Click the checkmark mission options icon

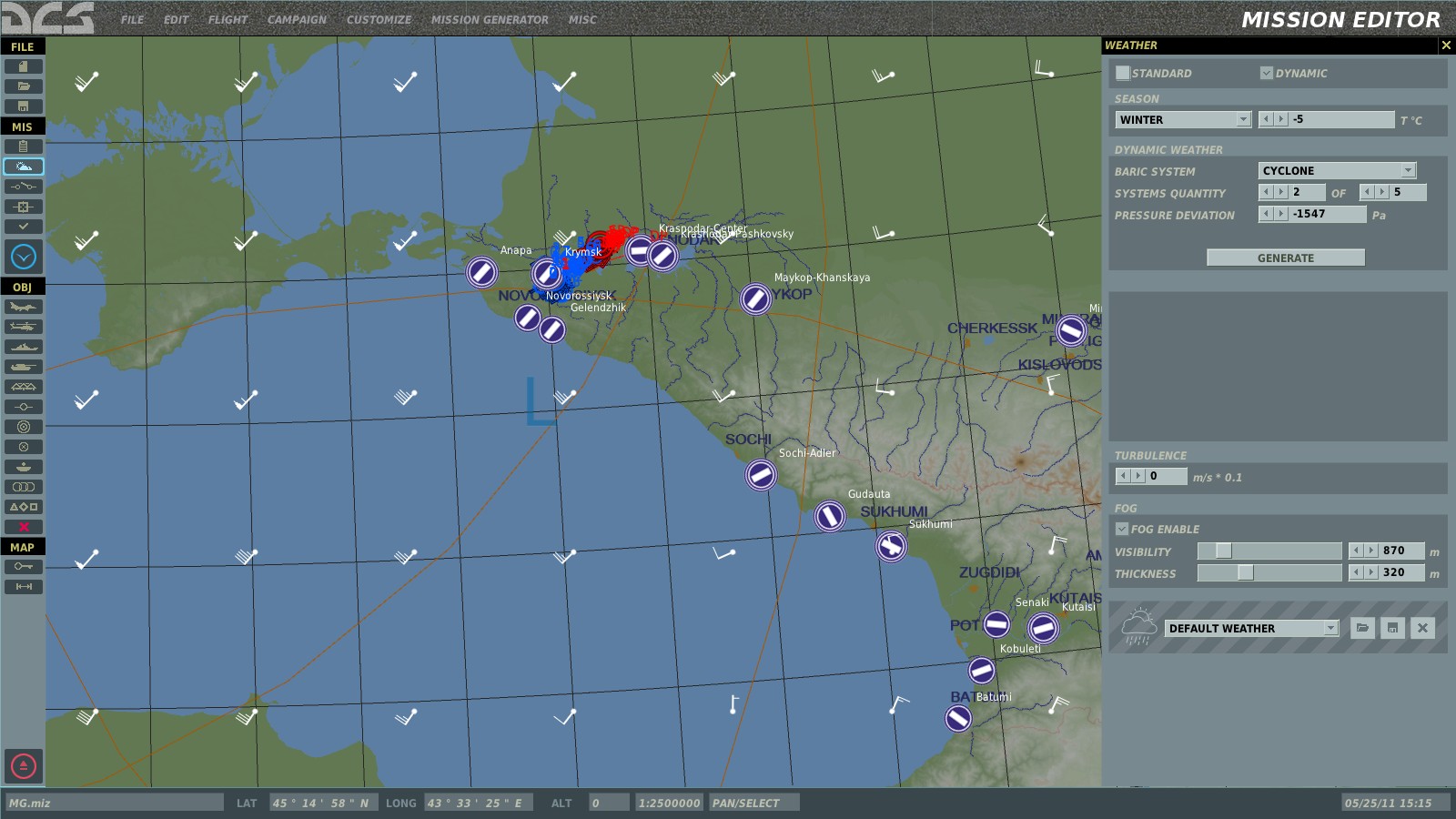24,227
